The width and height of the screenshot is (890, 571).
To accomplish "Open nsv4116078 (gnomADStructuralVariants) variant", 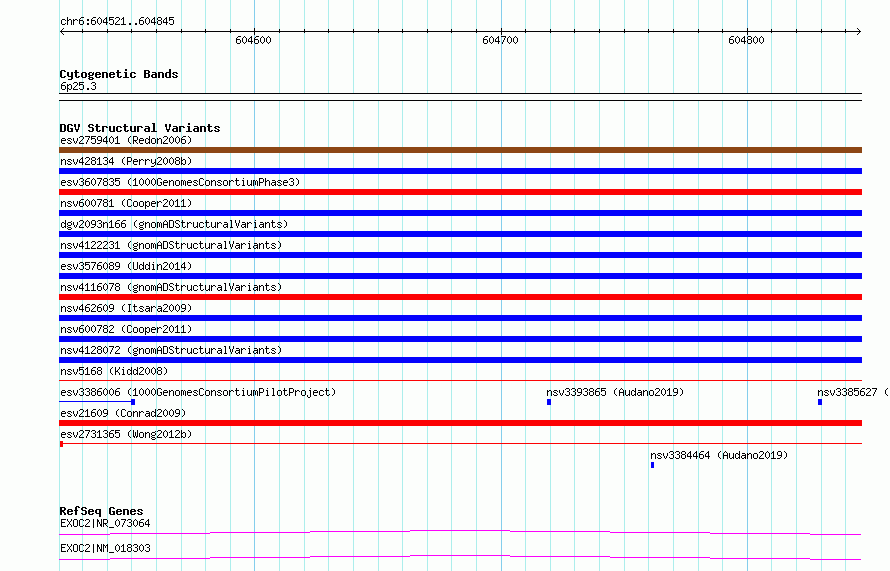I will pos(171,287).
